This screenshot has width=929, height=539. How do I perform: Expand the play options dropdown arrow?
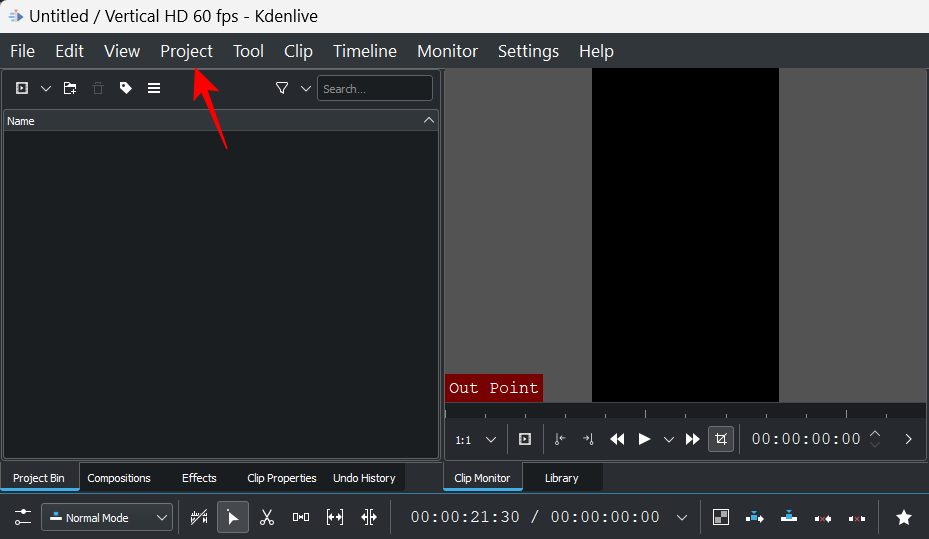(669, 439)
